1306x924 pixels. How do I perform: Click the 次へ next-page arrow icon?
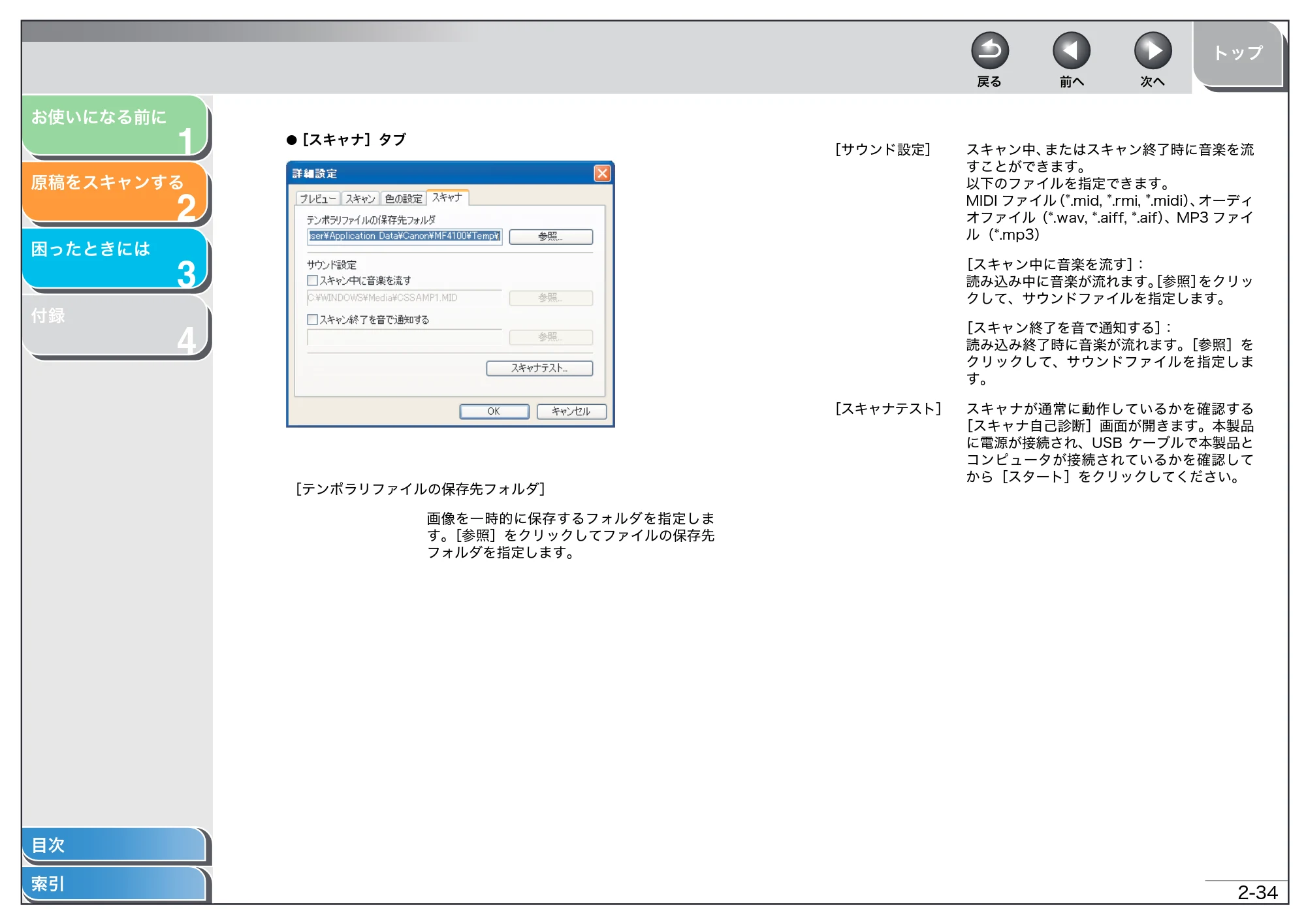tap(1153, 50)
